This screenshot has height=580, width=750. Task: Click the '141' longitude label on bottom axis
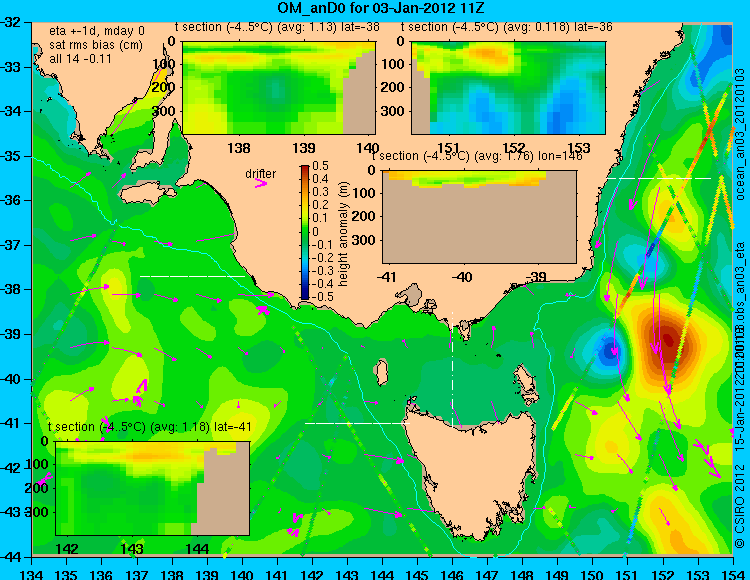pyautogui.click(x=277, y=574)
